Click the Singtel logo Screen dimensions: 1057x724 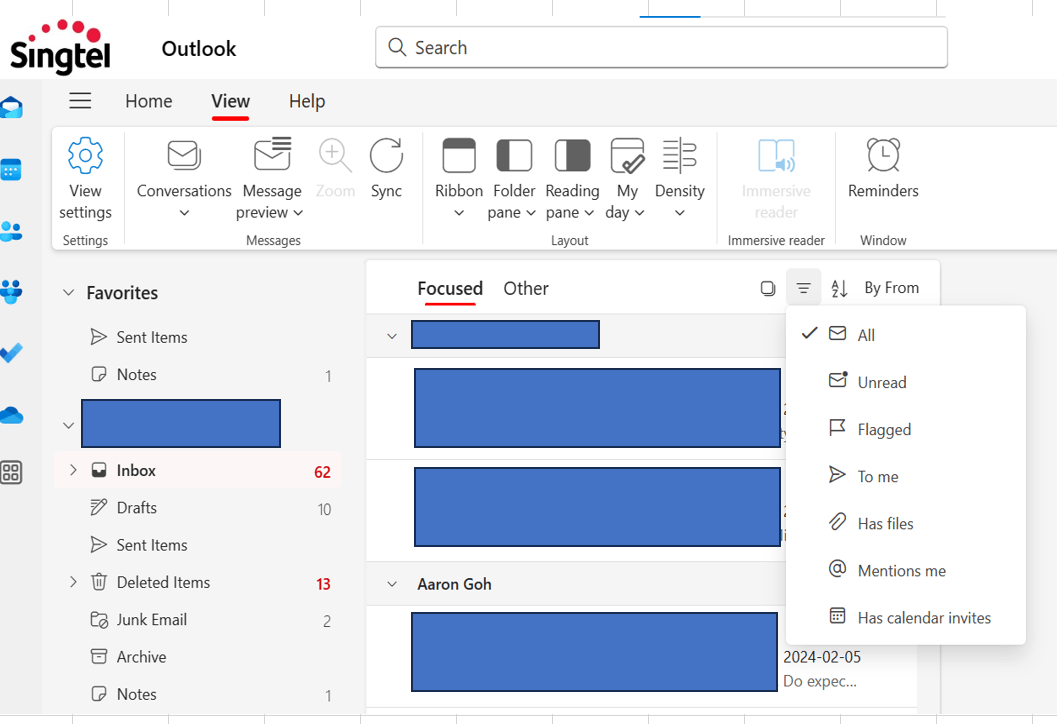coord(60,46)
